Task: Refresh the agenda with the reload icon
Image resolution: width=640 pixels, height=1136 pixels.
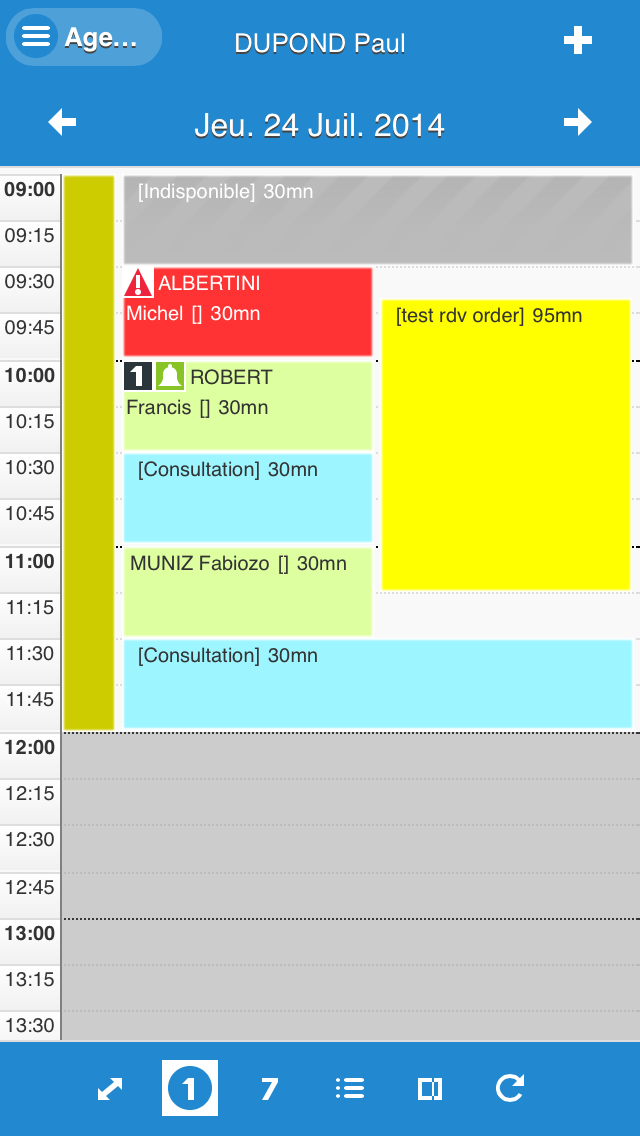Action: (x=510, y=1089)
